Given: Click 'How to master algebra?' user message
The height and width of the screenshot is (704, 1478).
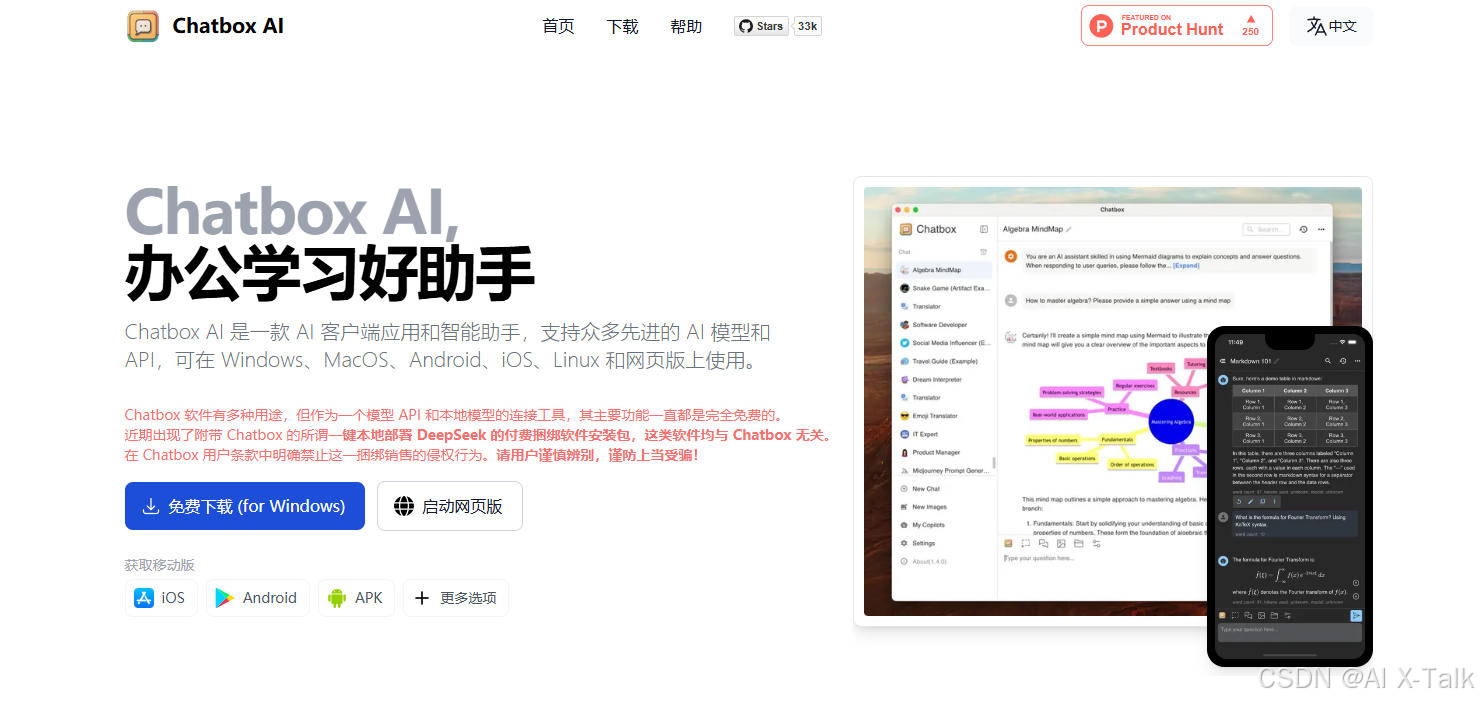Looking at the screenshot, I should pyautogui.click(x=1129, y=300).
